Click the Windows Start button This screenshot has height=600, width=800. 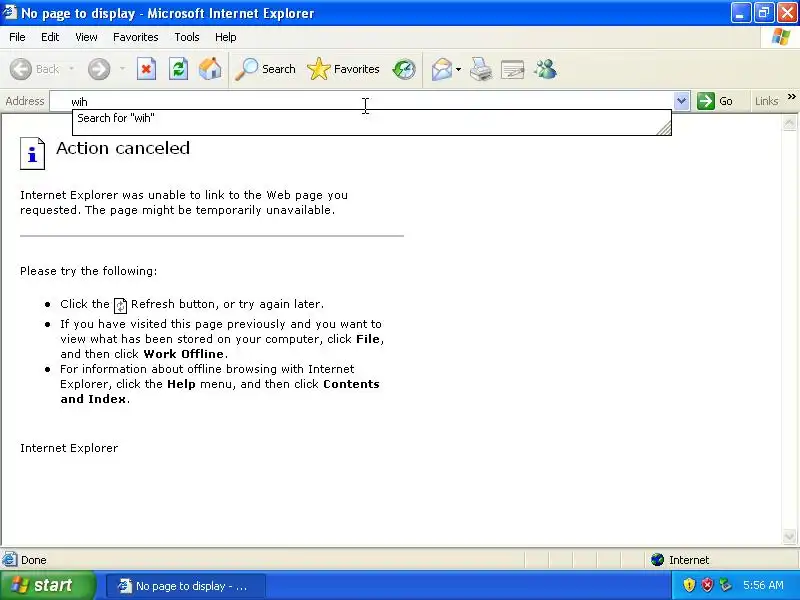pyautogui.click(x=47, y=585)
